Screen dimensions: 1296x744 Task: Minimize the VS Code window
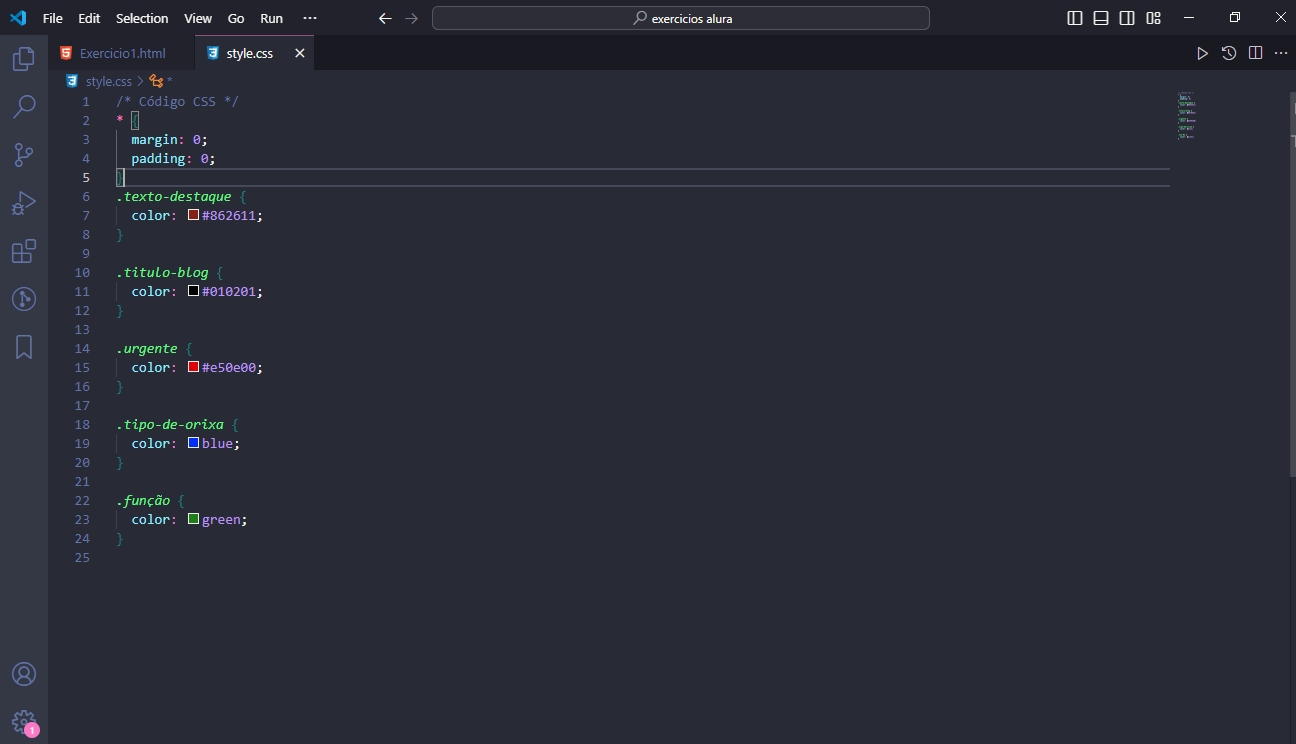pyautogui.click(x=1189, y=18)
